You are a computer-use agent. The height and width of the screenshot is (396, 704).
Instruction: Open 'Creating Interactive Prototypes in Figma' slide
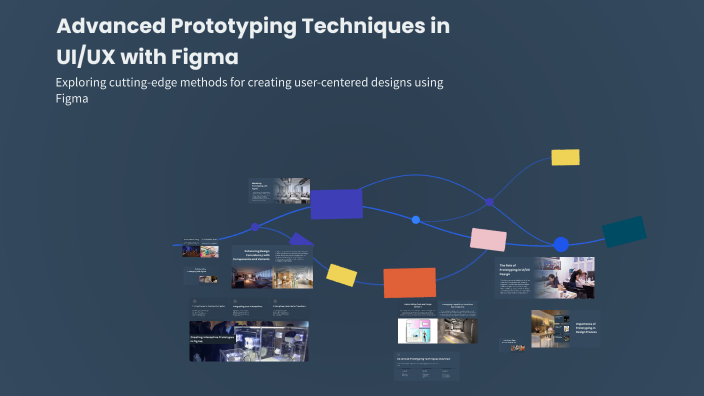tap(249, 341)
